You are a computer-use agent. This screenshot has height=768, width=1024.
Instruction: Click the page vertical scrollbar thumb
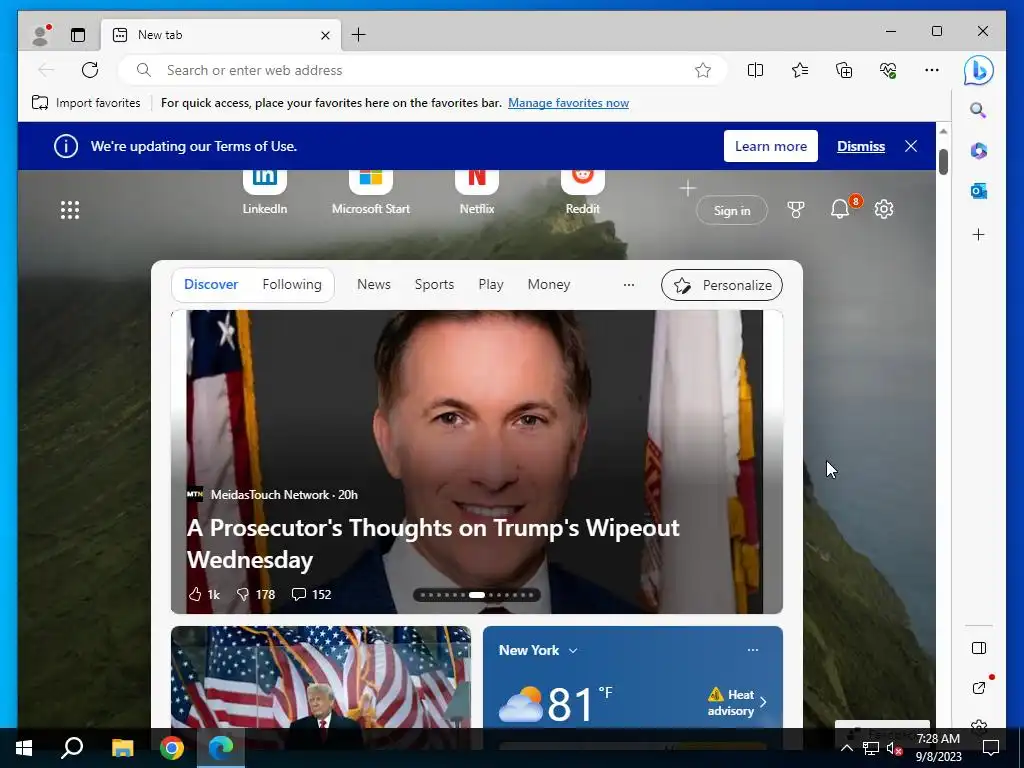pyautogui.click(x=943, y=161)
